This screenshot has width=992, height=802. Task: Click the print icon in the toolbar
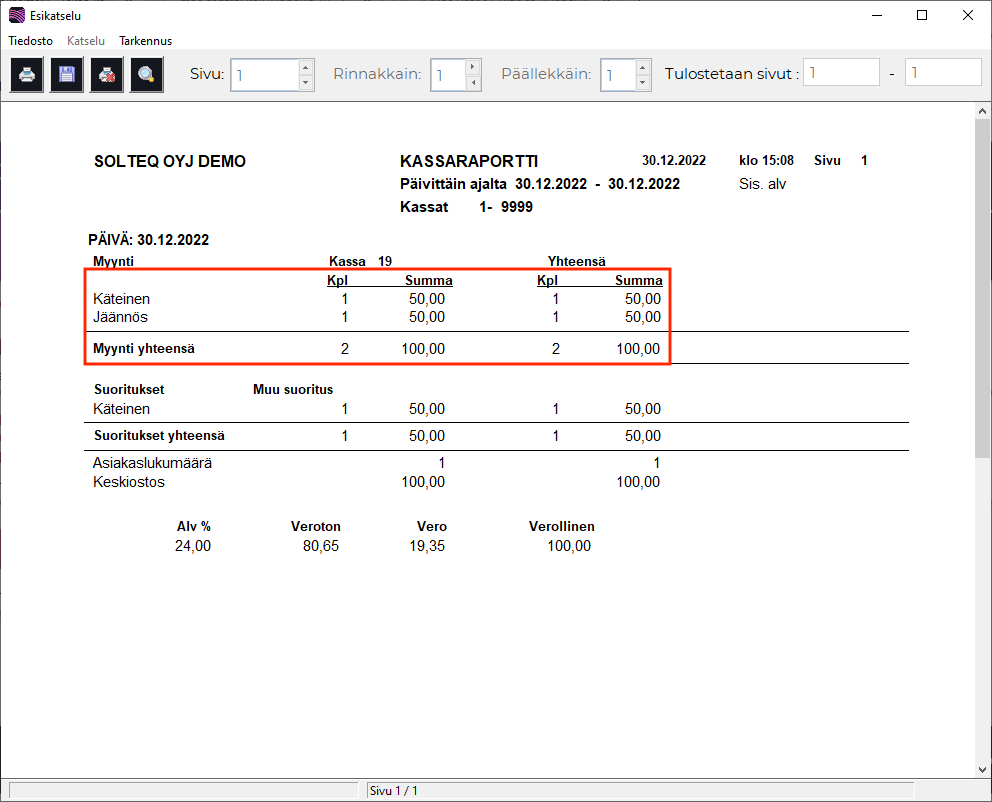[x=27, y=74]
